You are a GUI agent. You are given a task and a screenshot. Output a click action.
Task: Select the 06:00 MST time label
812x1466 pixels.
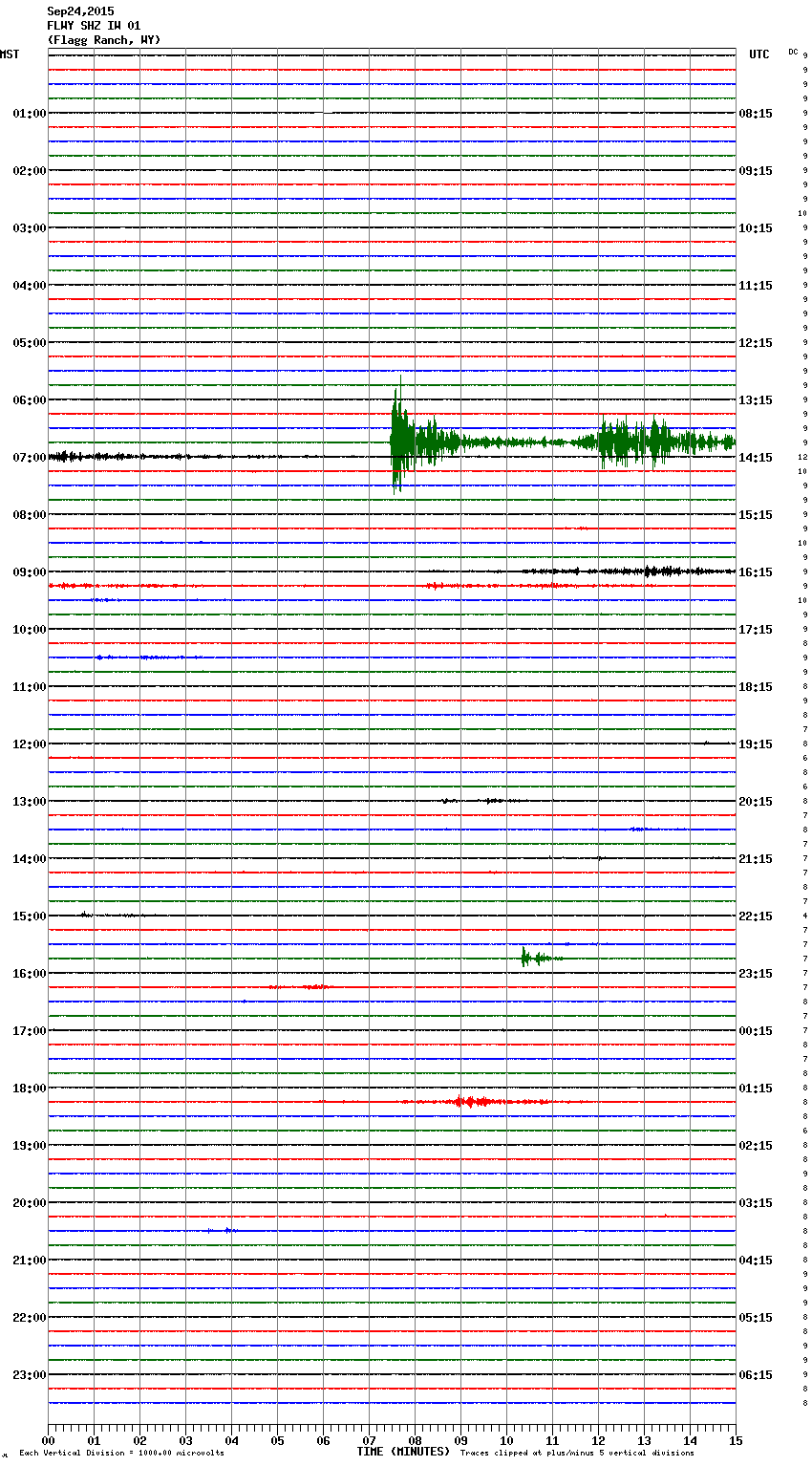[29, 400]
